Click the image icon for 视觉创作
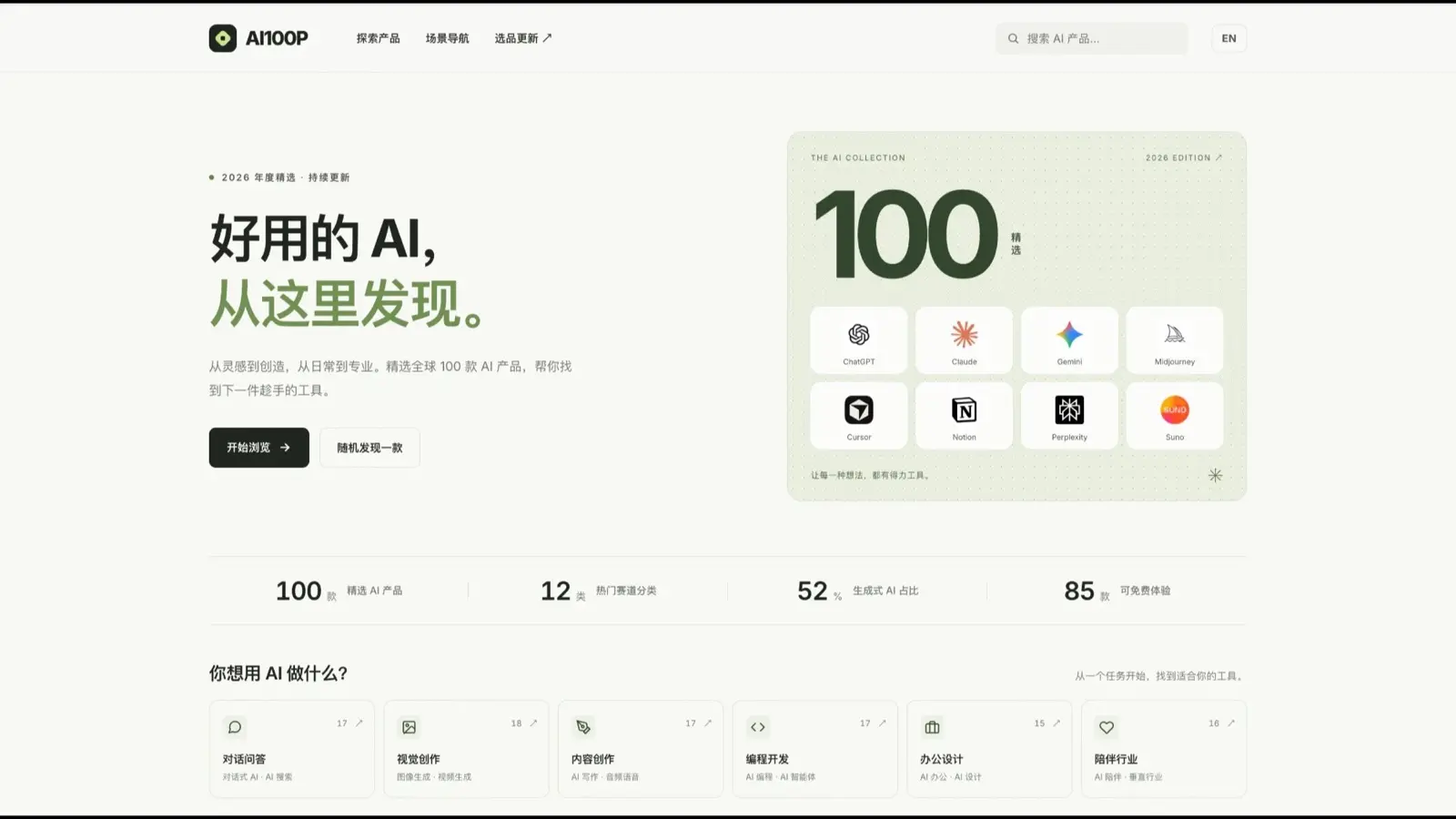This screenshot has width=1456, height=819. [x=409, y=727]
